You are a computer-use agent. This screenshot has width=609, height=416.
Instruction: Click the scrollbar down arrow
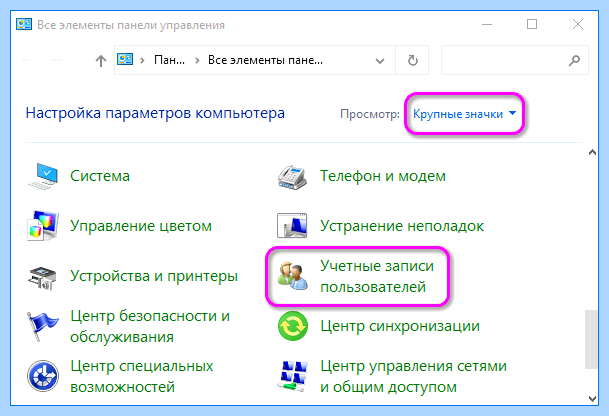tap(592, 399)
